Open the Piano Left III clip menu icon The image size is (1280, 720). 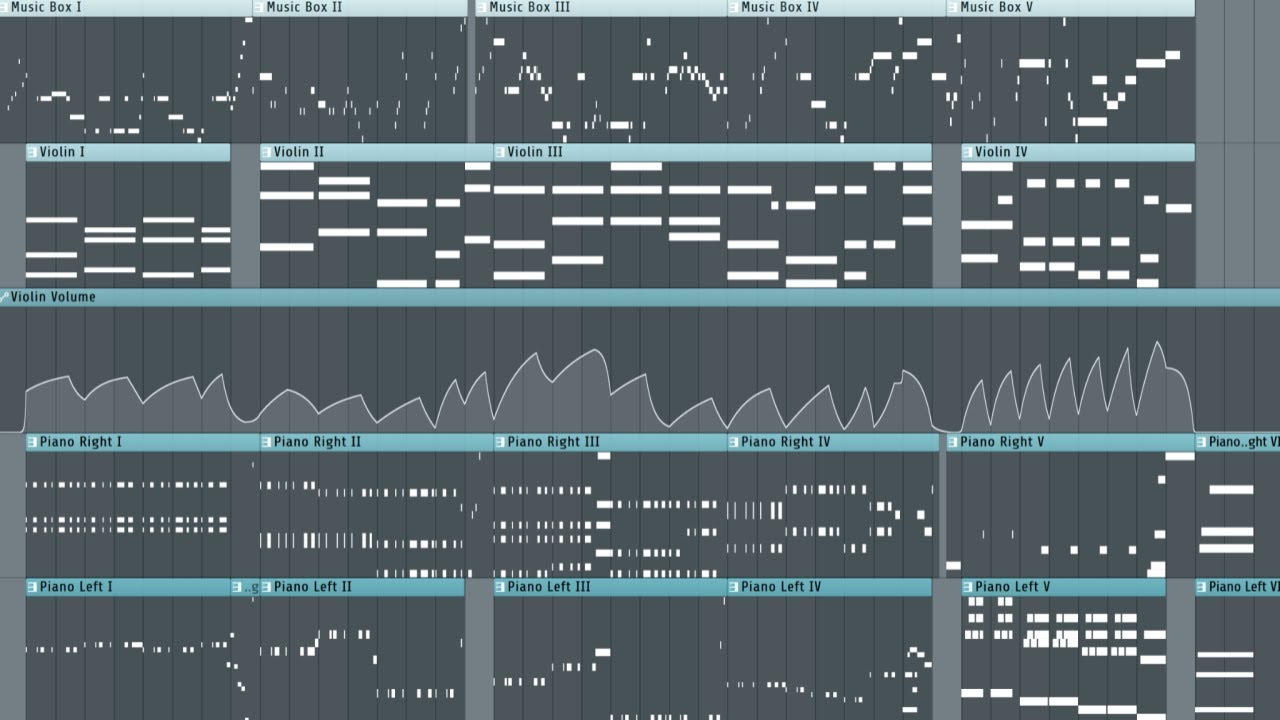click(x=499, y=587)
